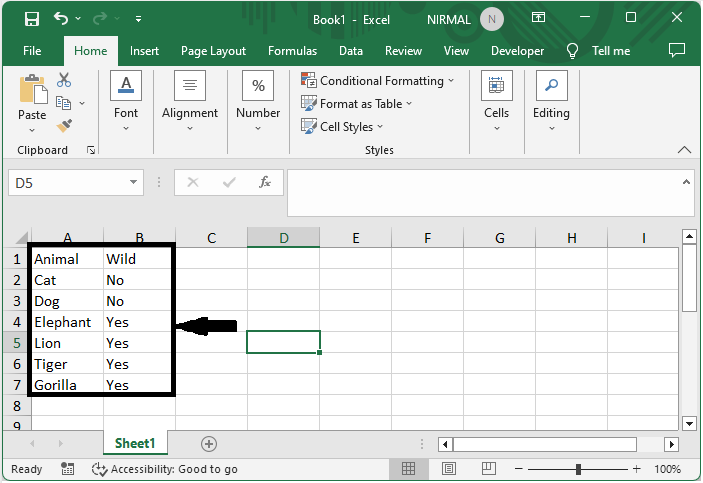
Task: Click the Format Painter brush icon
Action: [x=64, y=125]
